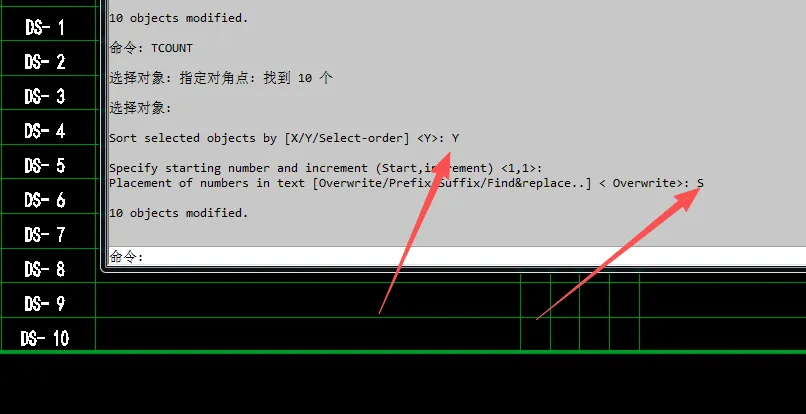Viewport: 806px width, 414px height.
Task: Click the last '10 objects modified.' line
Action: (x=179, y=213)
